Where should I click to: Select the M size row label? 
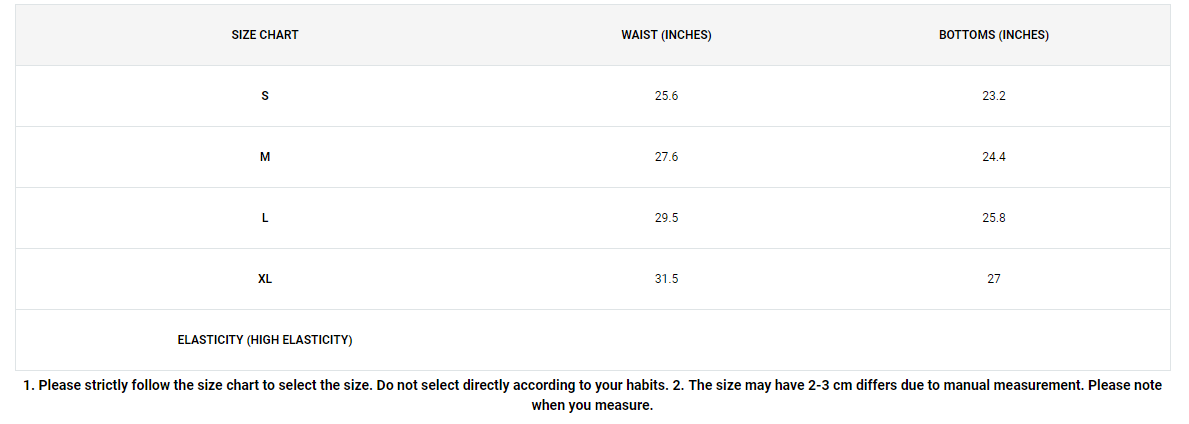coord(265,157)
